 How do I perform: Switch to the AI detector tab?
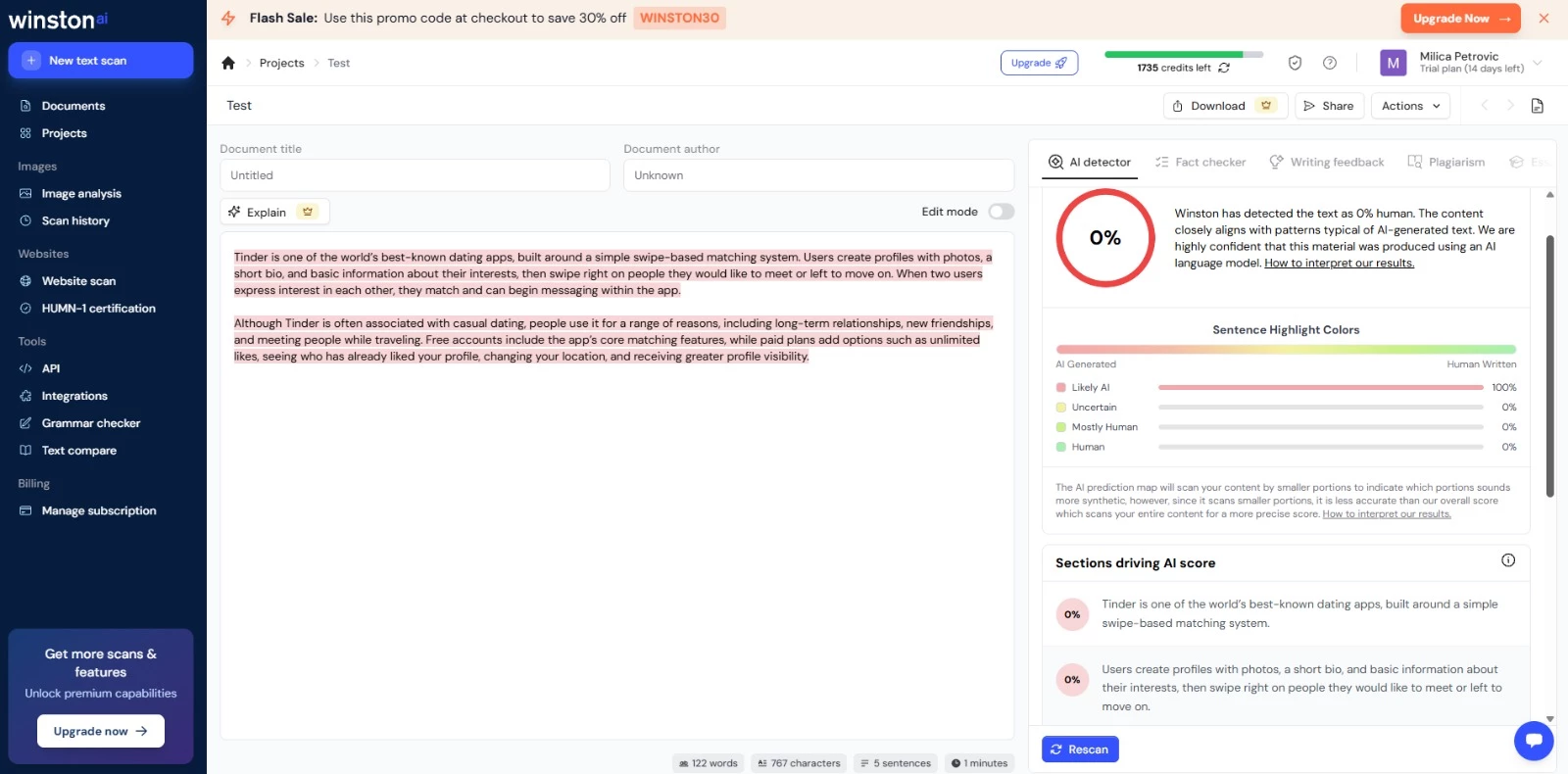1090,162
